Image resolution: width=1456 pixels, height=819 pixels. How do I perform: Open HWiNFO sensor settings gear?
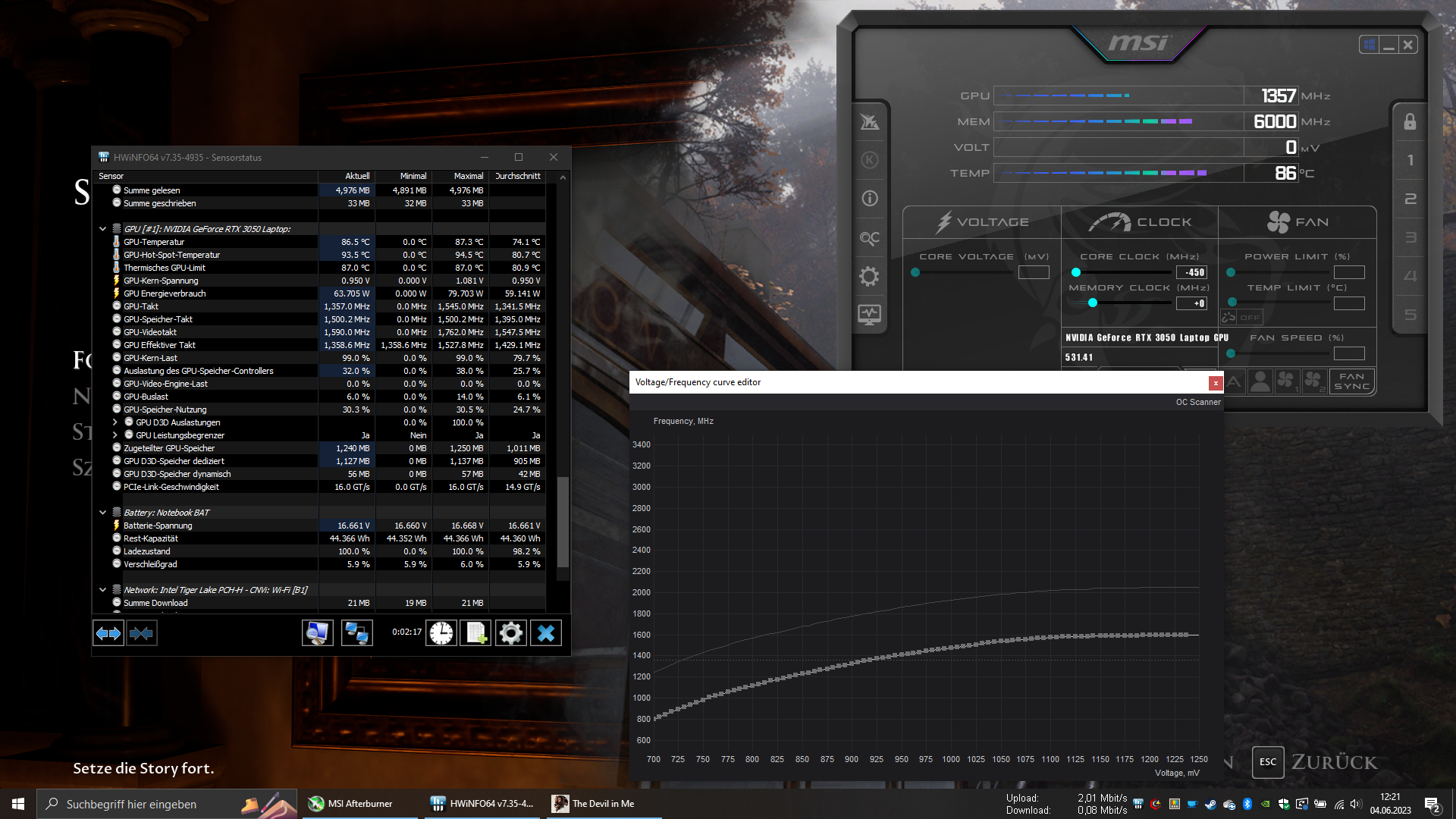511,633
